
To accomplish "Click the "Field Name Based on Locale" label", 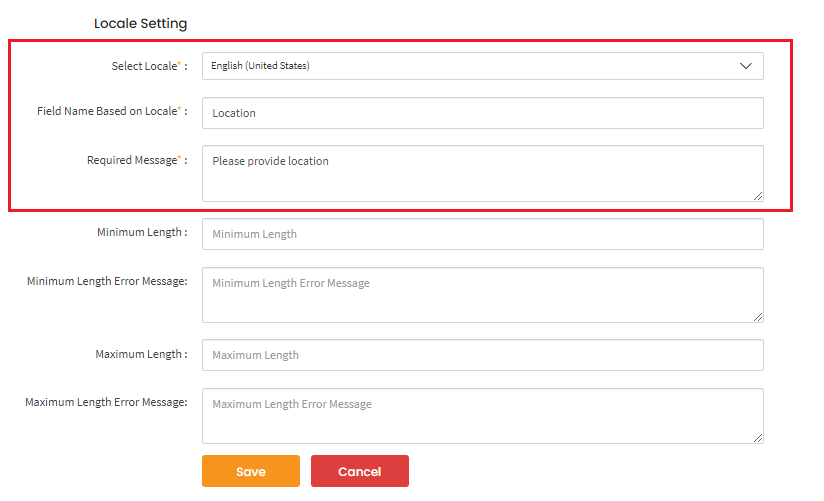I will 107,111.
